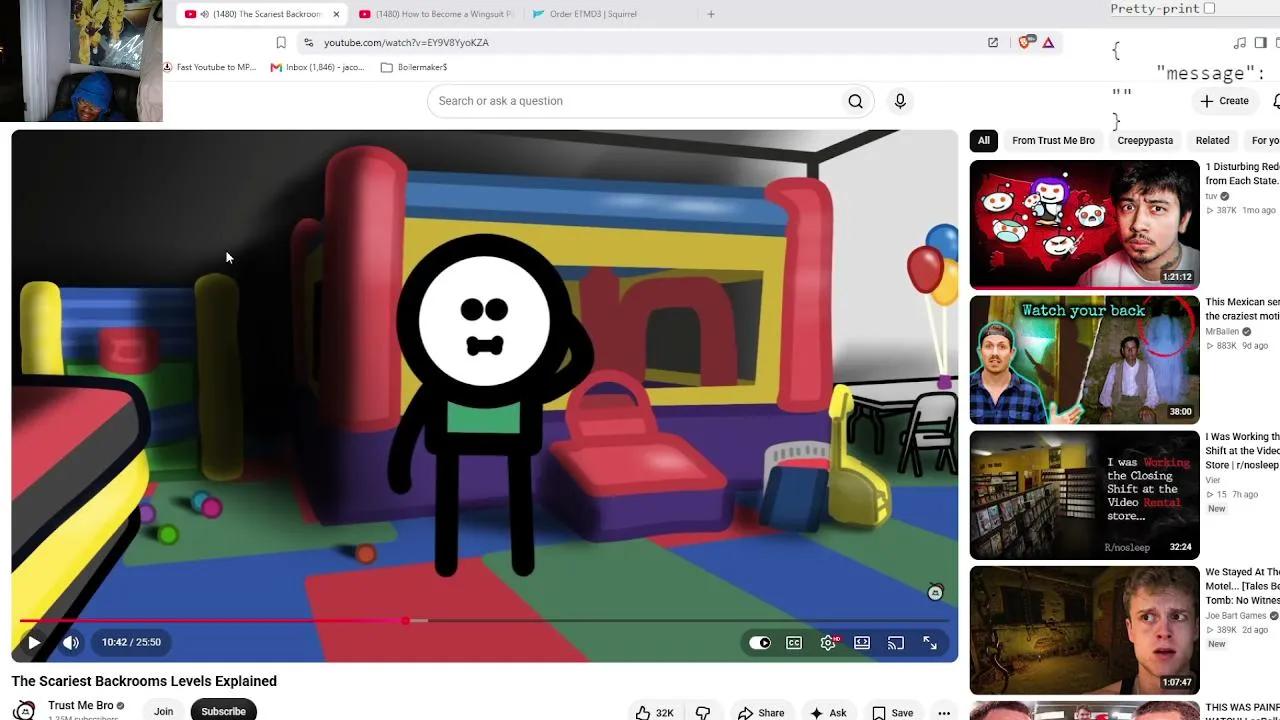Open Trust Me Bro channel avatar
This screenshot has height=720, width=1280.
point(24,710)
